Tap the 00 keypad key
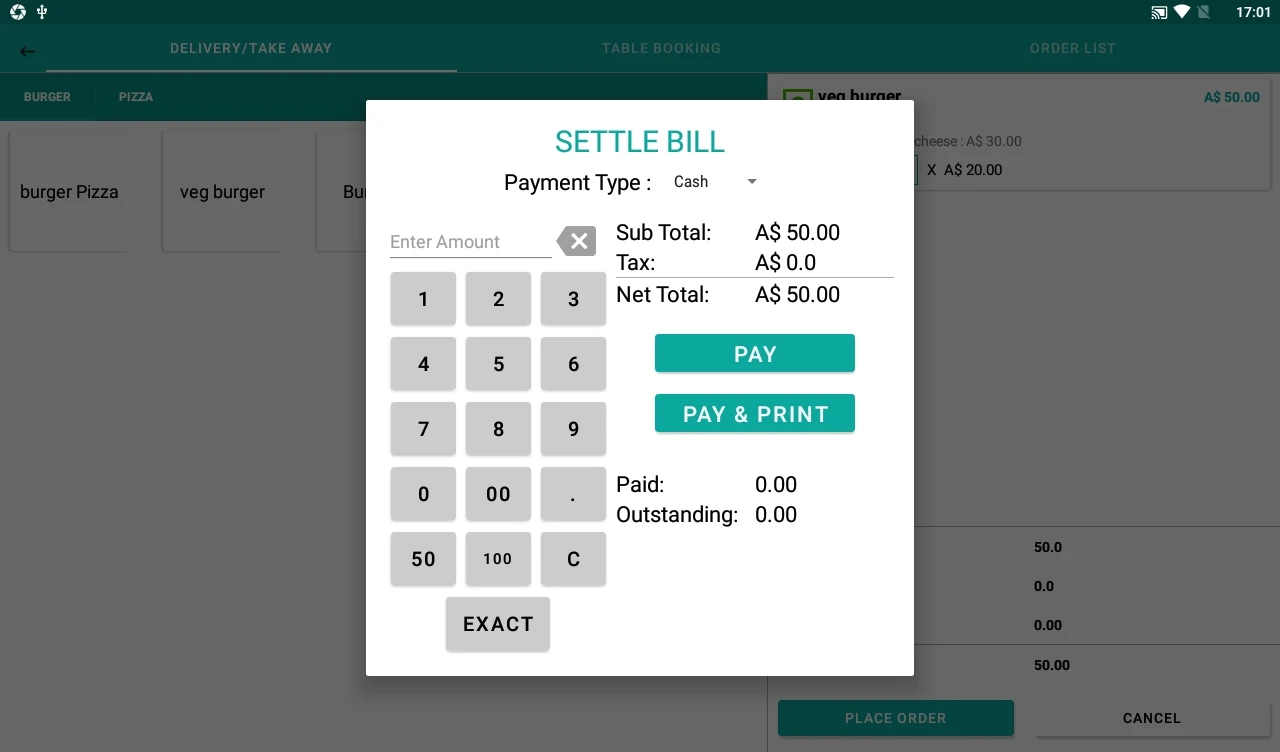The width and height of the screenshot is (1280, 752). [x=498, y=494]
